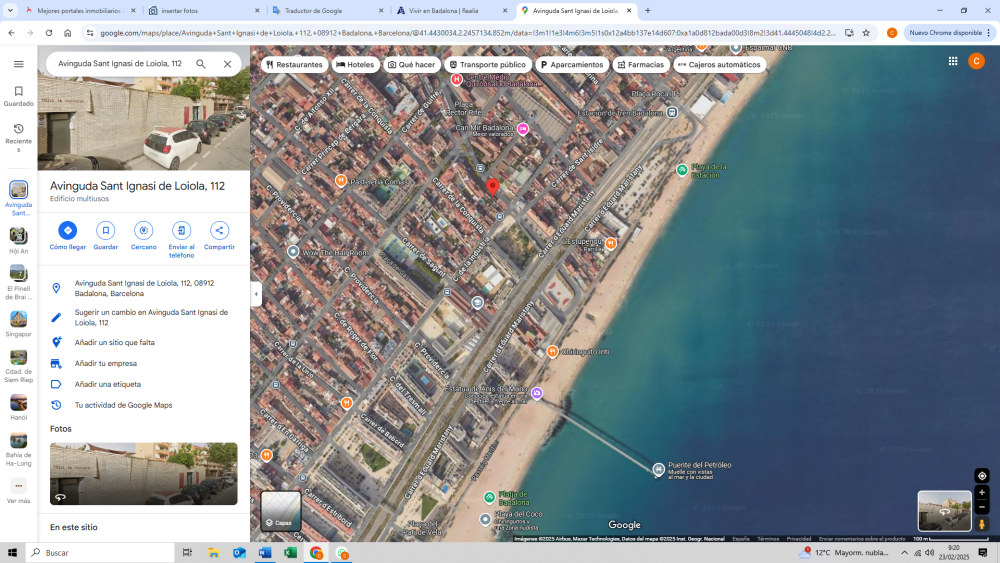1000x563 pixels.
Task: Zoom in with the plus button
Action: (982, 492)
